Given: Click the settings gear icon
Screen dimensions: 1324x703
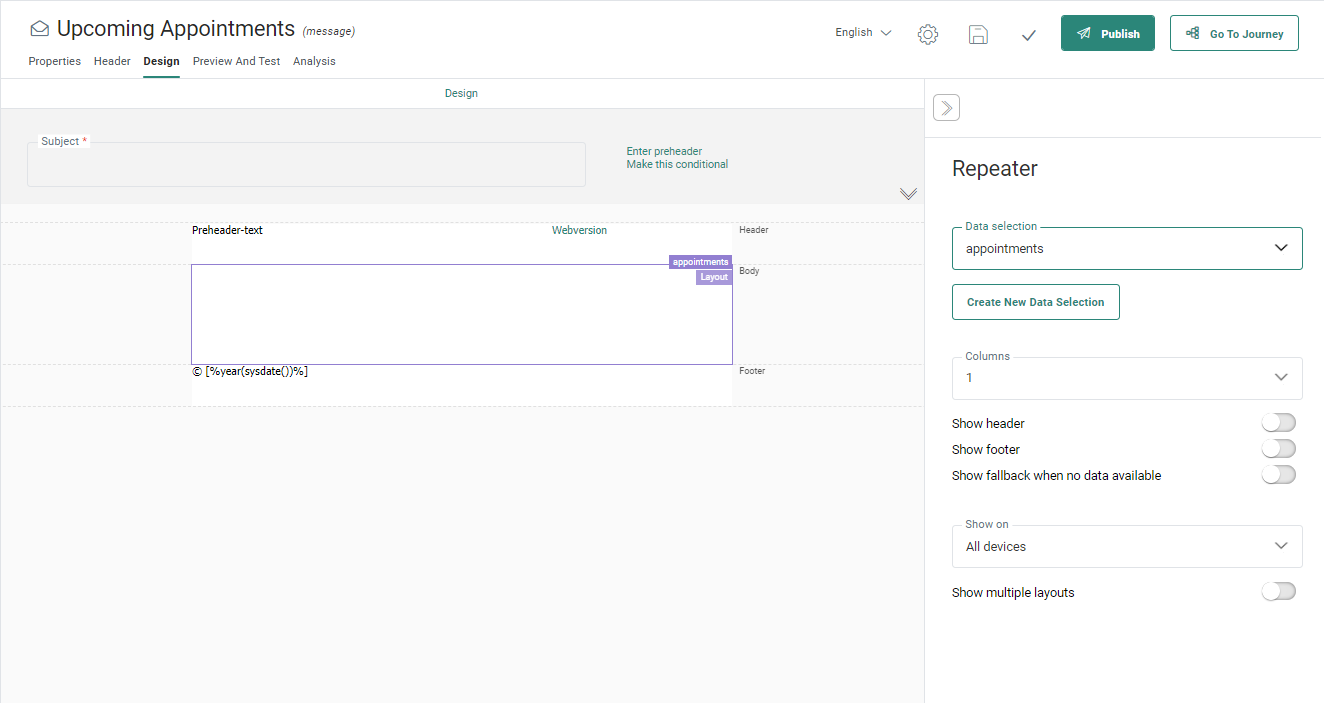Looking at the screenshot, I should [927, 34].
